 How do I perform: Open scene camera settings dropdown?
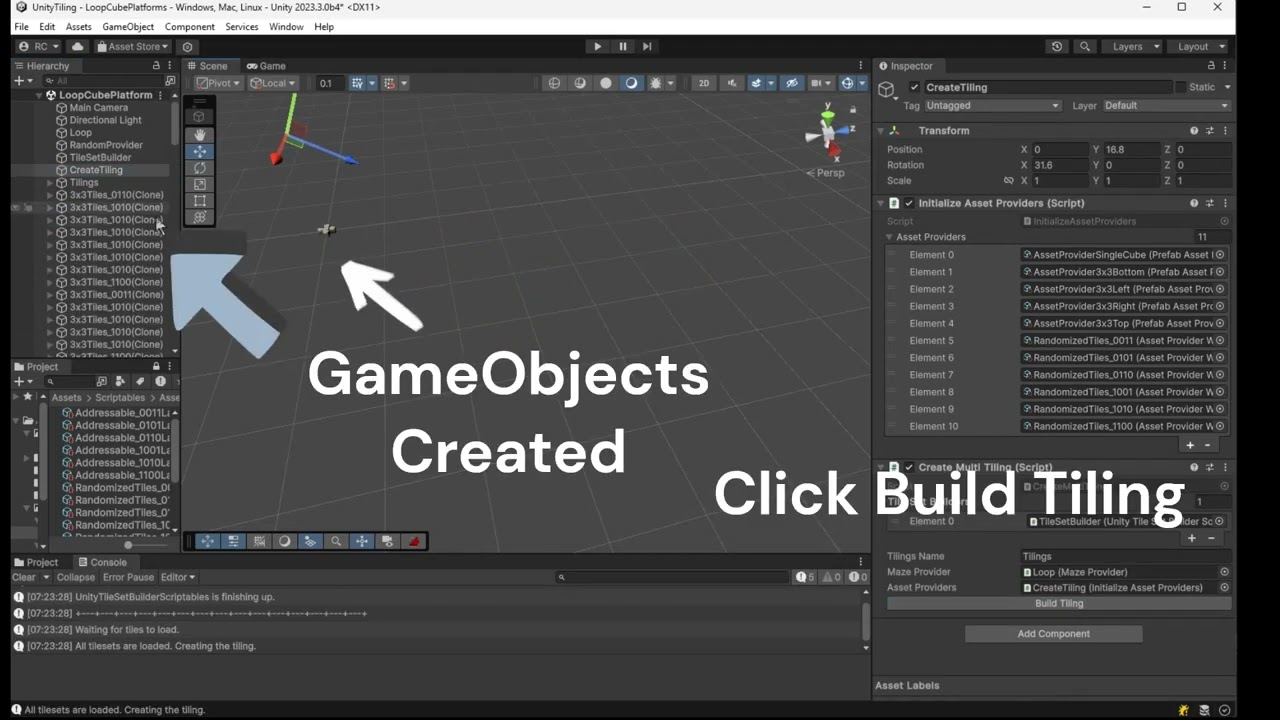coord(821,83)
